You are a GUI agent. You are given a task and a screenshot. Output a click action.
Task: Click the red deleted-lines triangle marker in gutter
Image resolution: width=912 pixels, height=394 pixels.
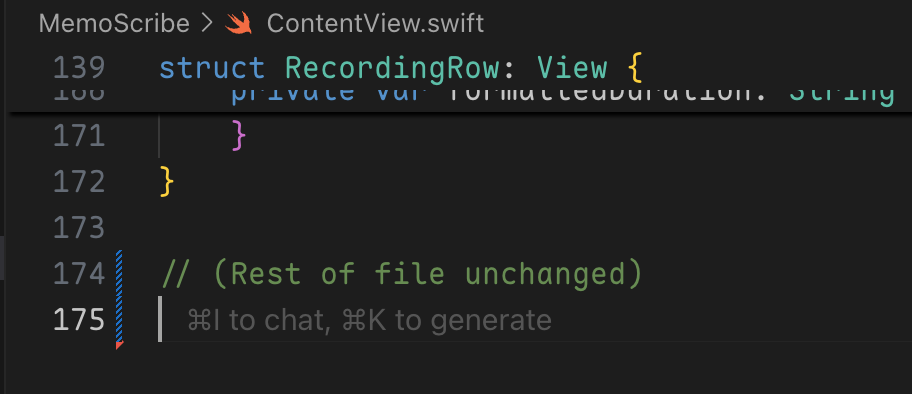(119, 345)
